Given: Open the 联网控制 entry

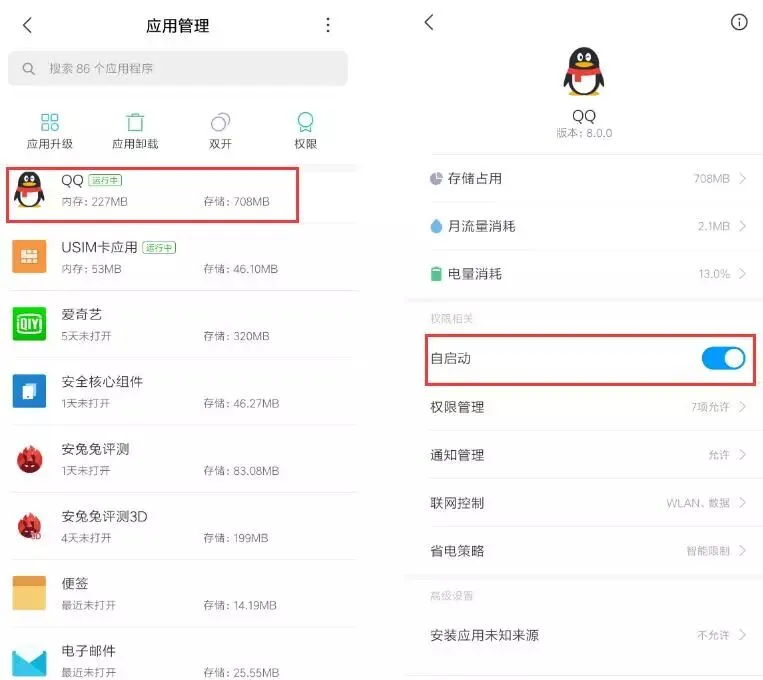Looking at the screenshot, I should point(588,503).
